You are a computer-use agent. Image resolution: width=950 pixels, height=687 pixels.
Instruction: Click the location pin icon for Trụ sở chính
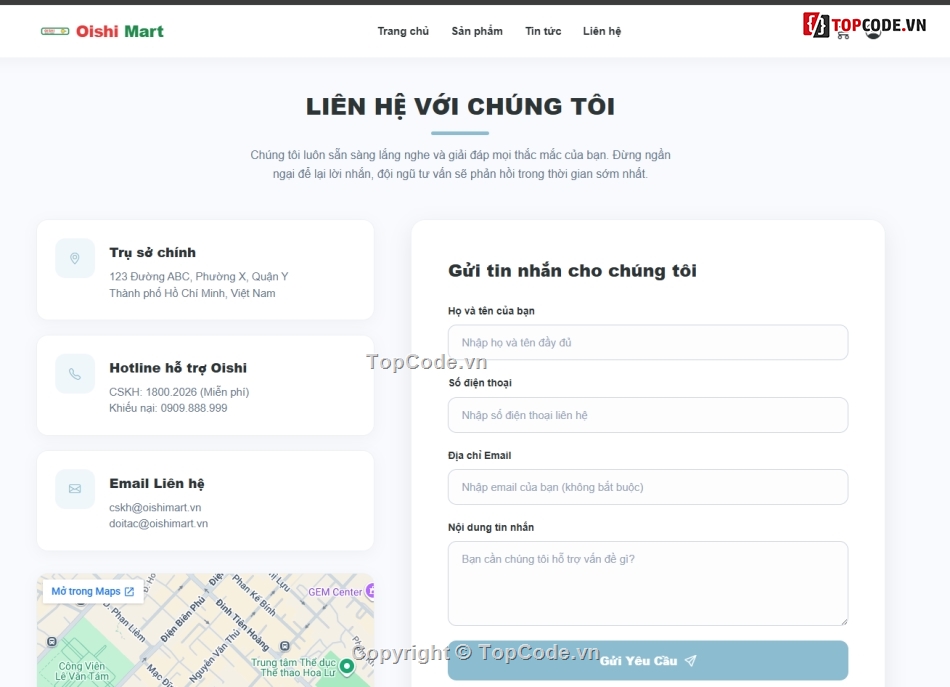(x=75, y=258)
